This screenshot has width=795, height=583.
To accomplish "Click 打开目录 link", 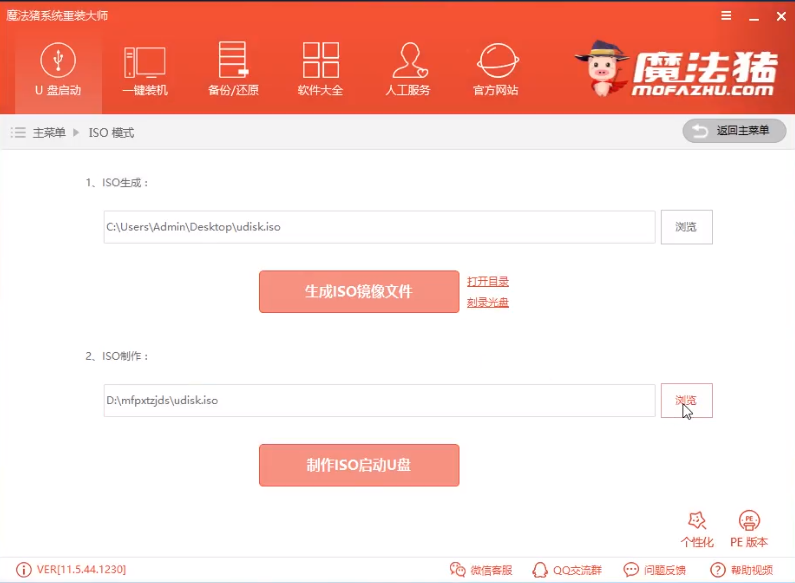I will (x=488, y=281).
